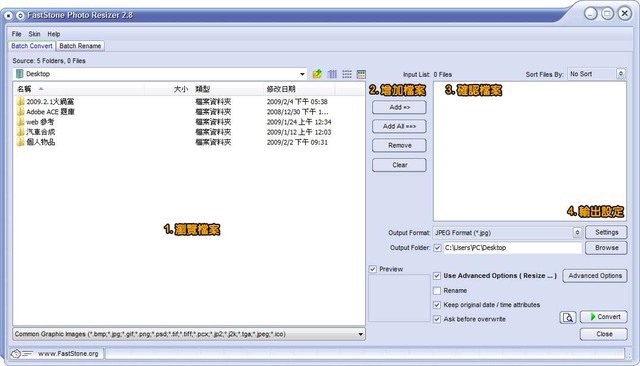Open the Sort Files By dropdown
This screenshot has width=640, height=366.
point(620,74)
